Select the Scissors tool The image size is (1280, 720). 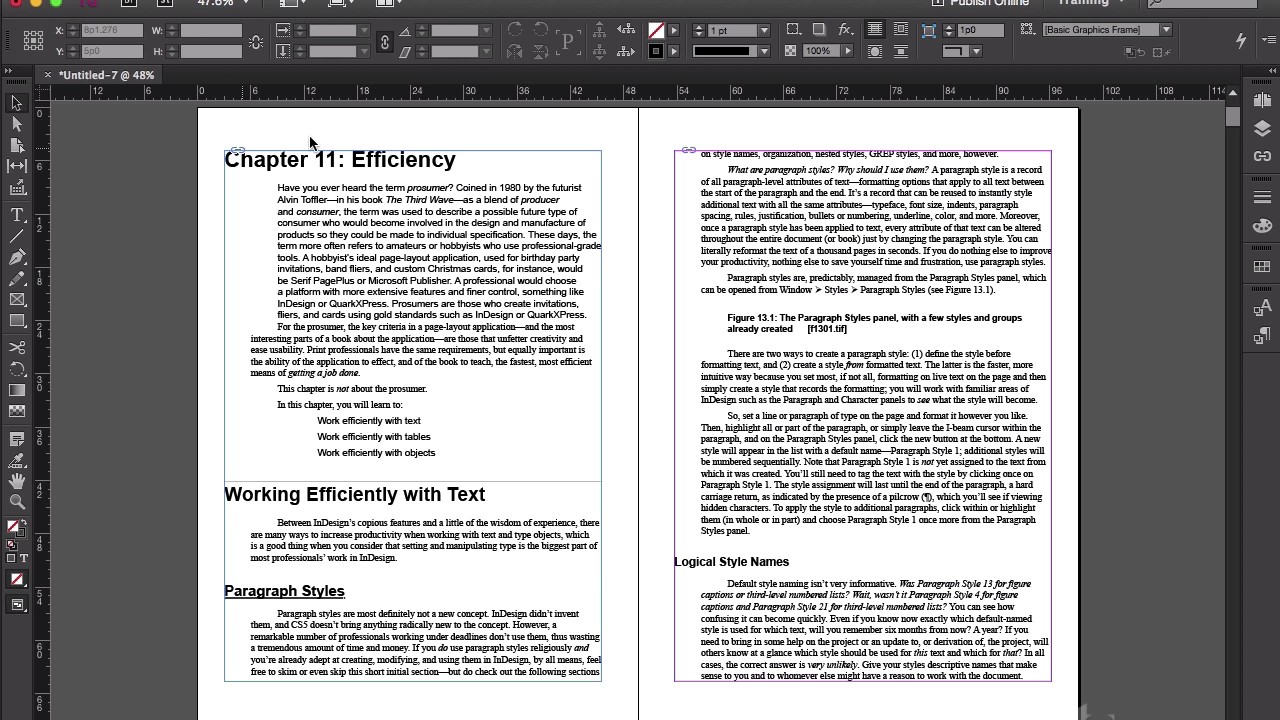(x=17, y=348)
